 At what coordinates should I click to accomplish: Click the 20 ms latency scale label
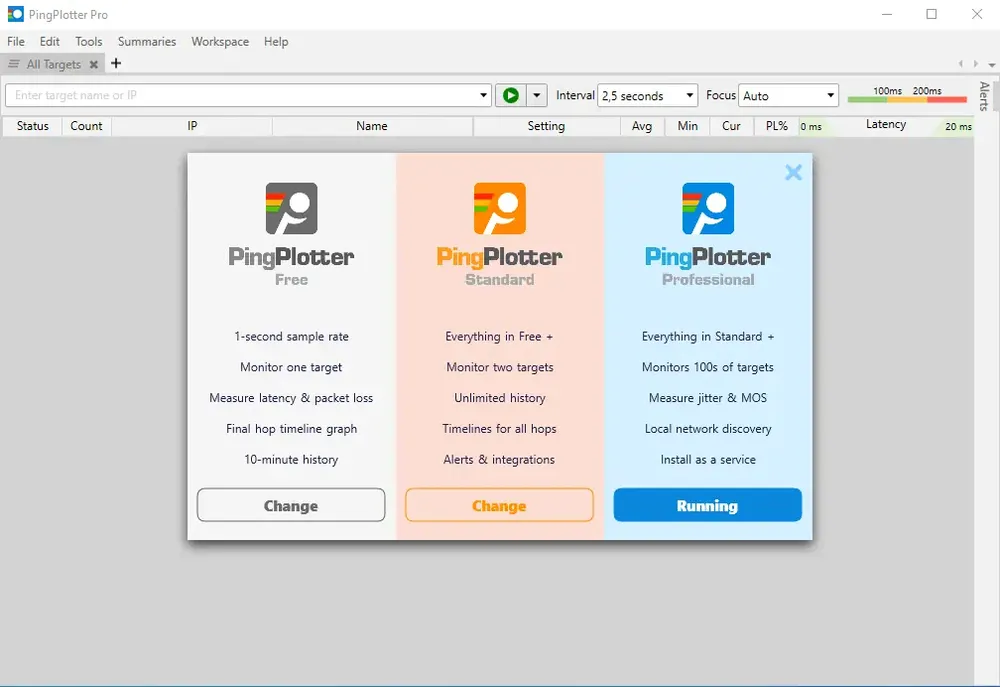(x=958, y=127)
